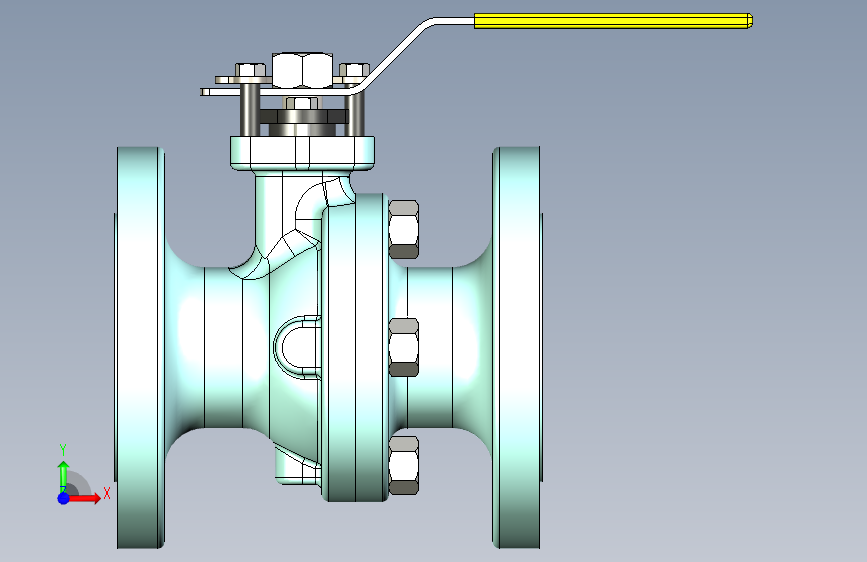Select the left small bolt head on the stop plate
Image resolution: width=867 pixels, height=562 pixels.
click(x=250, y=70)
